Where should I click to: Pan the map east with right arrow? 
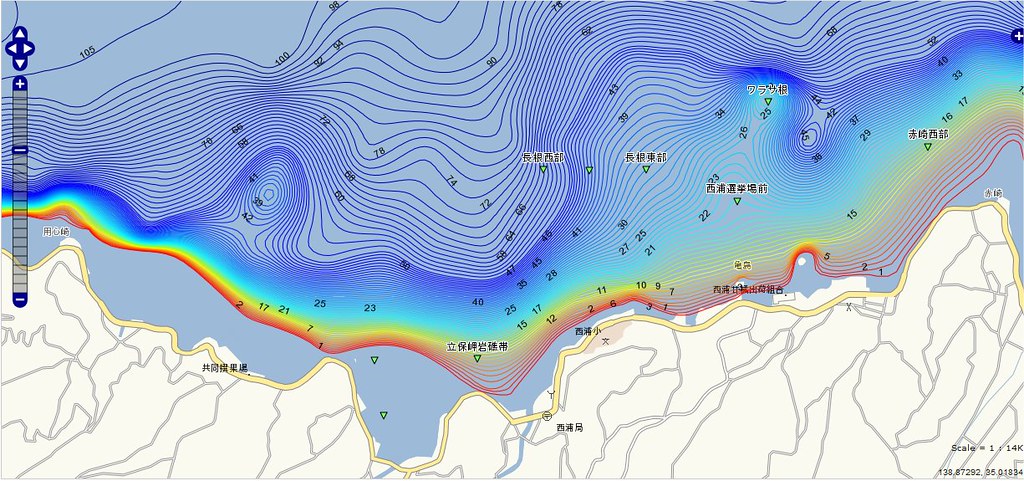pos(28,48)
